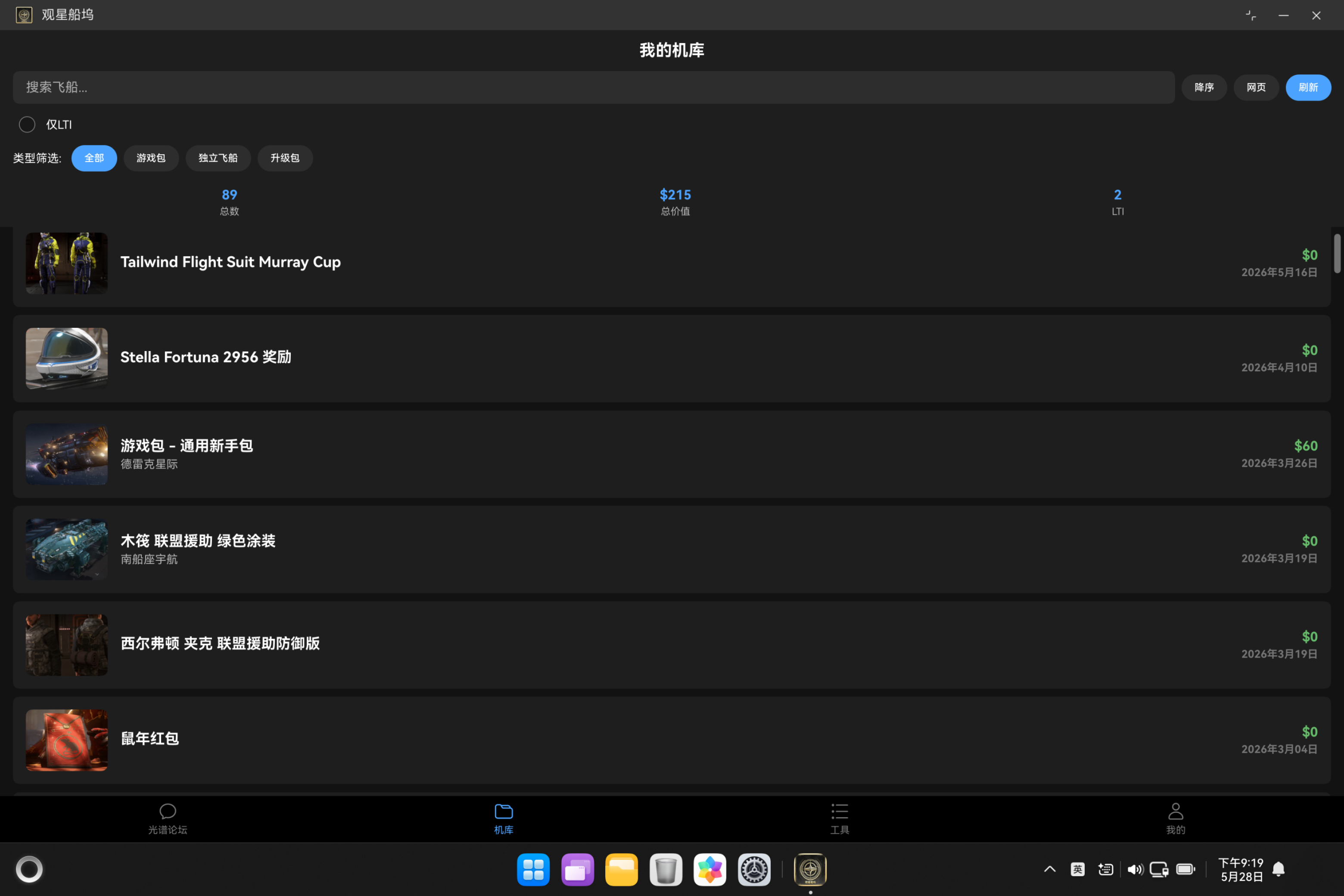
Task: Click the $215 总价值 total value
Action: coord(675,202)
